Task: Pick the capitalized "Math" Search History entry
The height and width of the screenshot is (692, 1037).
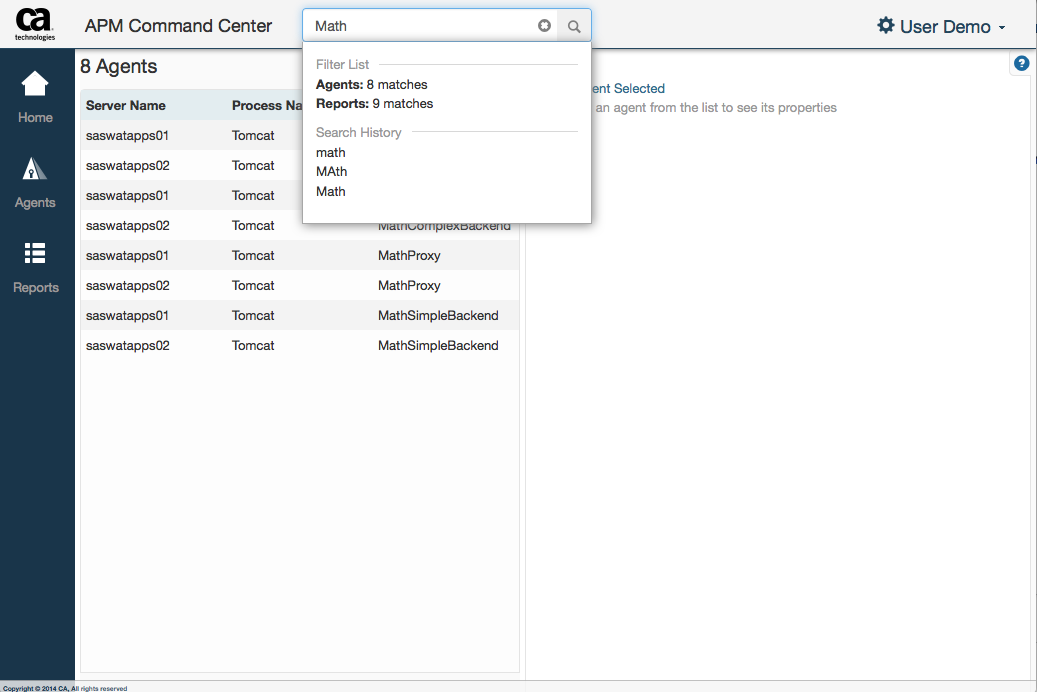Action: click(331, 192)
